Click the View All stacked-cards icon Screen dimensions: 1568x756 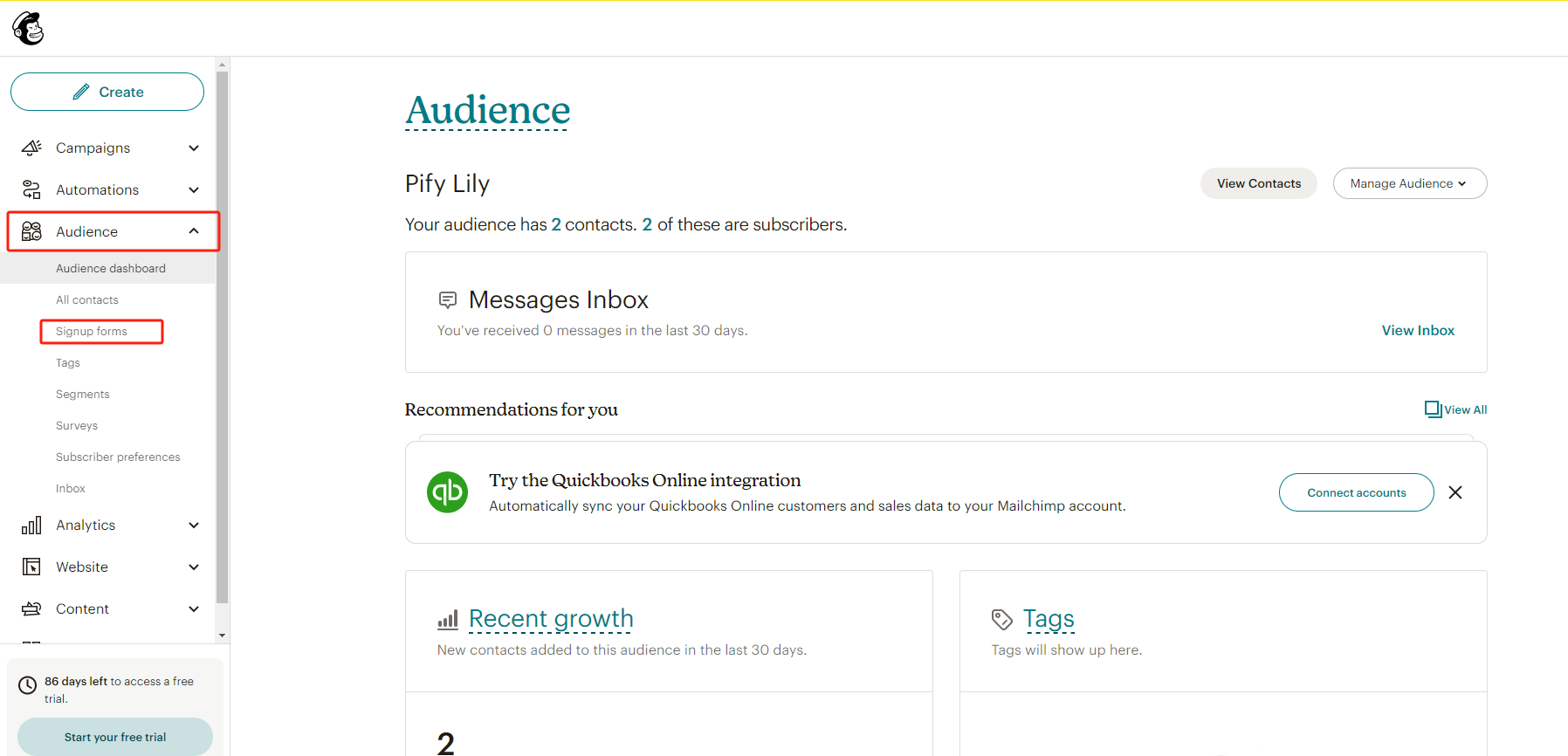click(x=1433, y=409)
